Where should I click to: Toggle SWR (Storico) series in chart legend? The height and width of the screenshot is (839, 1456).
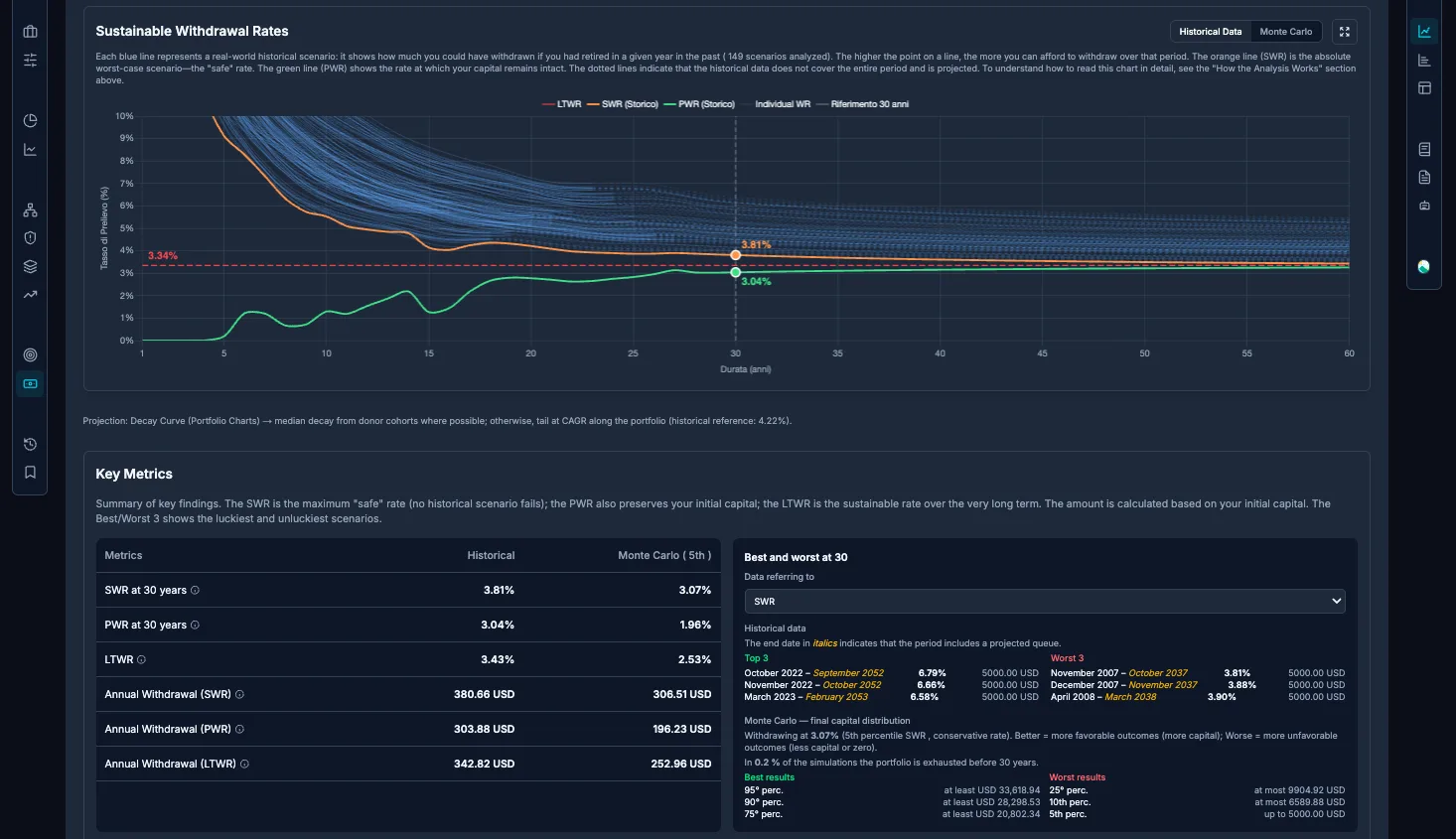point(623,104)
